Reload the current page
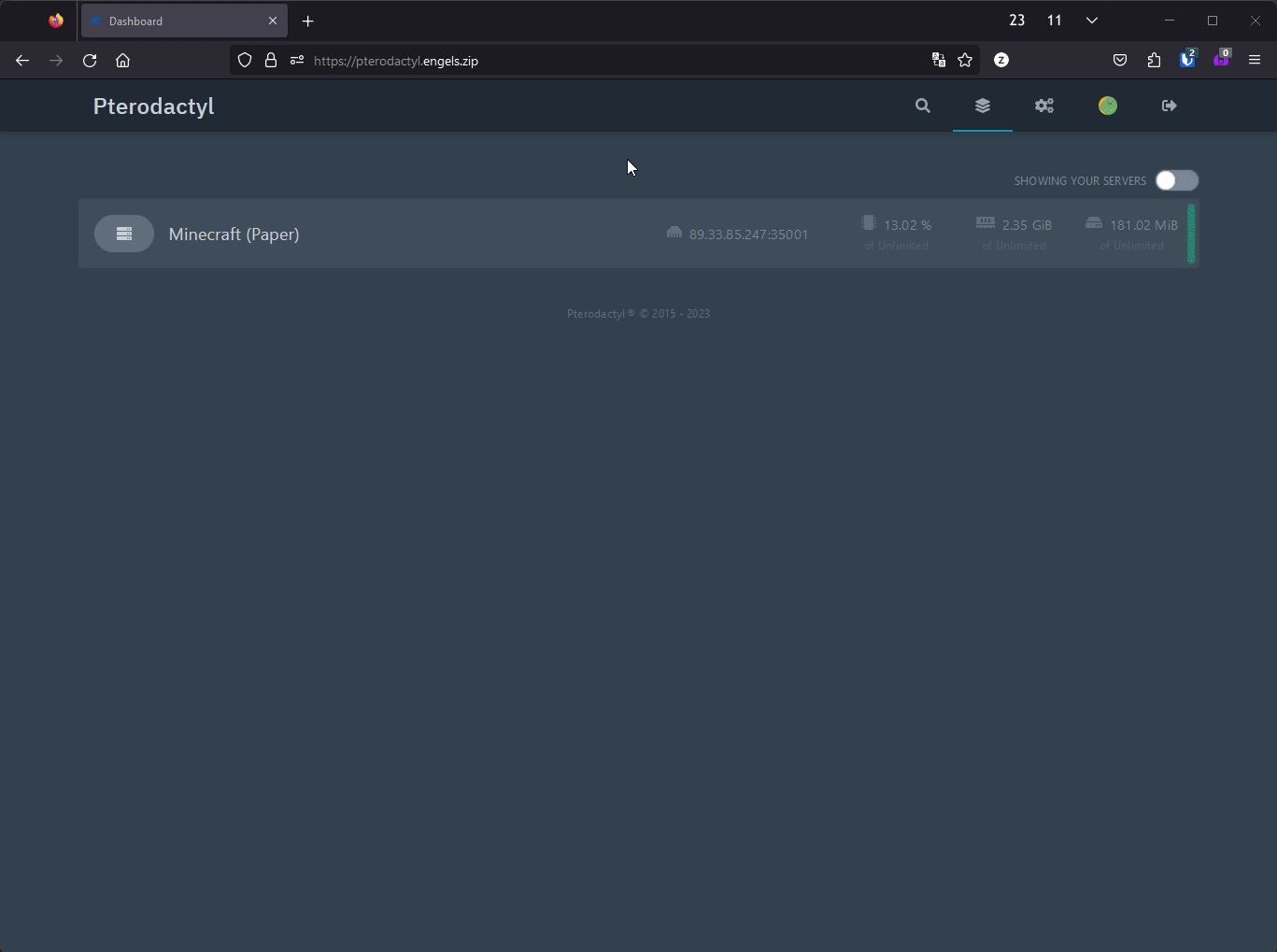The height and width of the screenshot is (952, 1277). point(90,61)
